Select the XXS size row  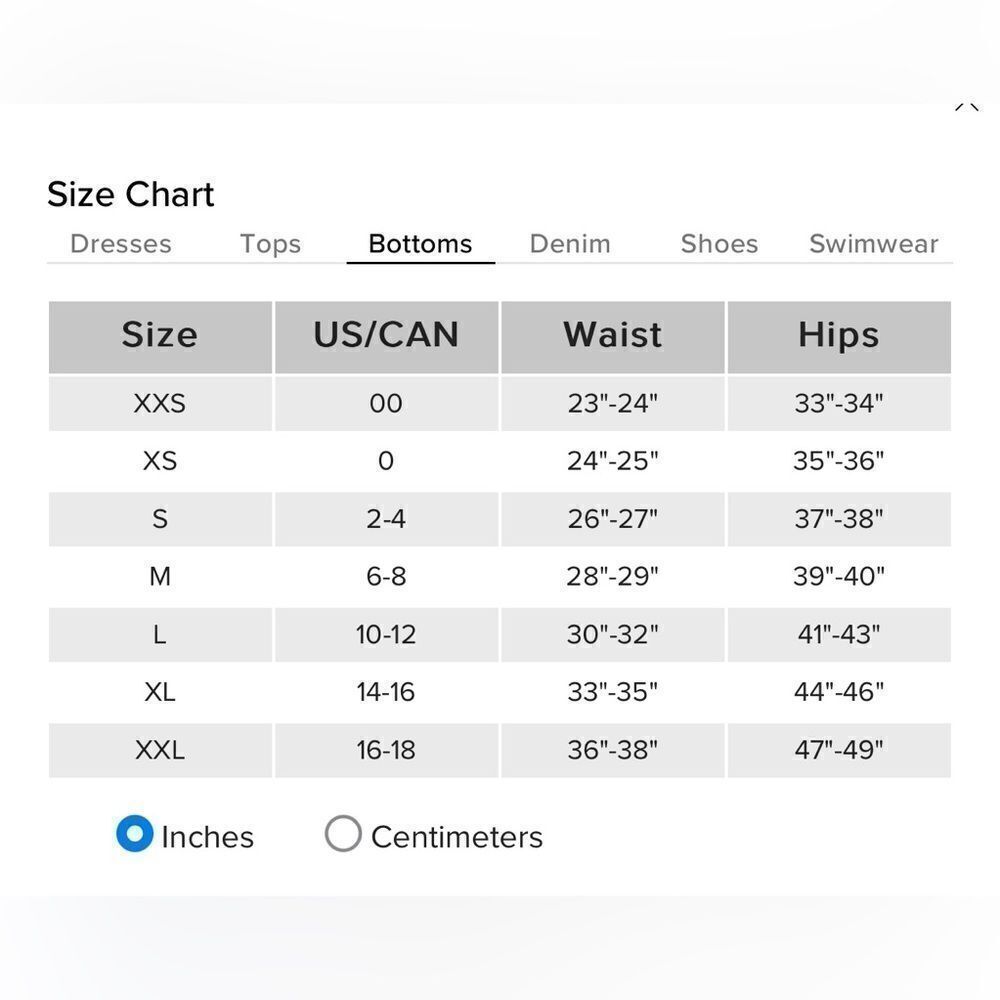point(500,404)
